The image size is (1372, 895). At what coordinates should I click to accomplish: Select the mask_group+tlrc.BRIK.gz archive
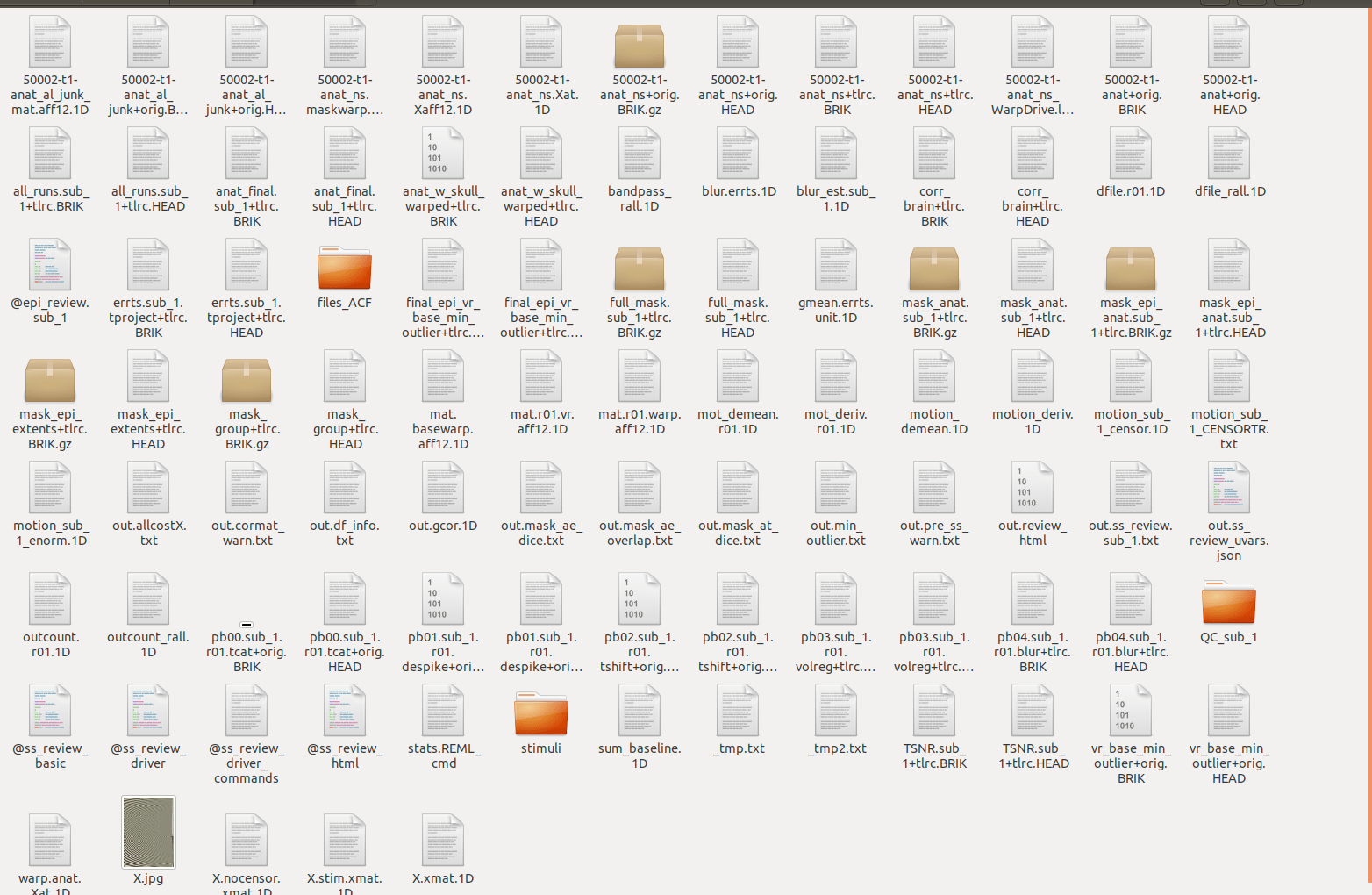[247, 379]
